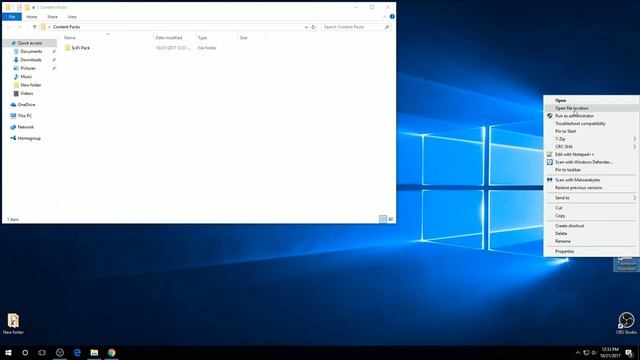Choose Scan with Malwarebytes

tap(592, 180)
